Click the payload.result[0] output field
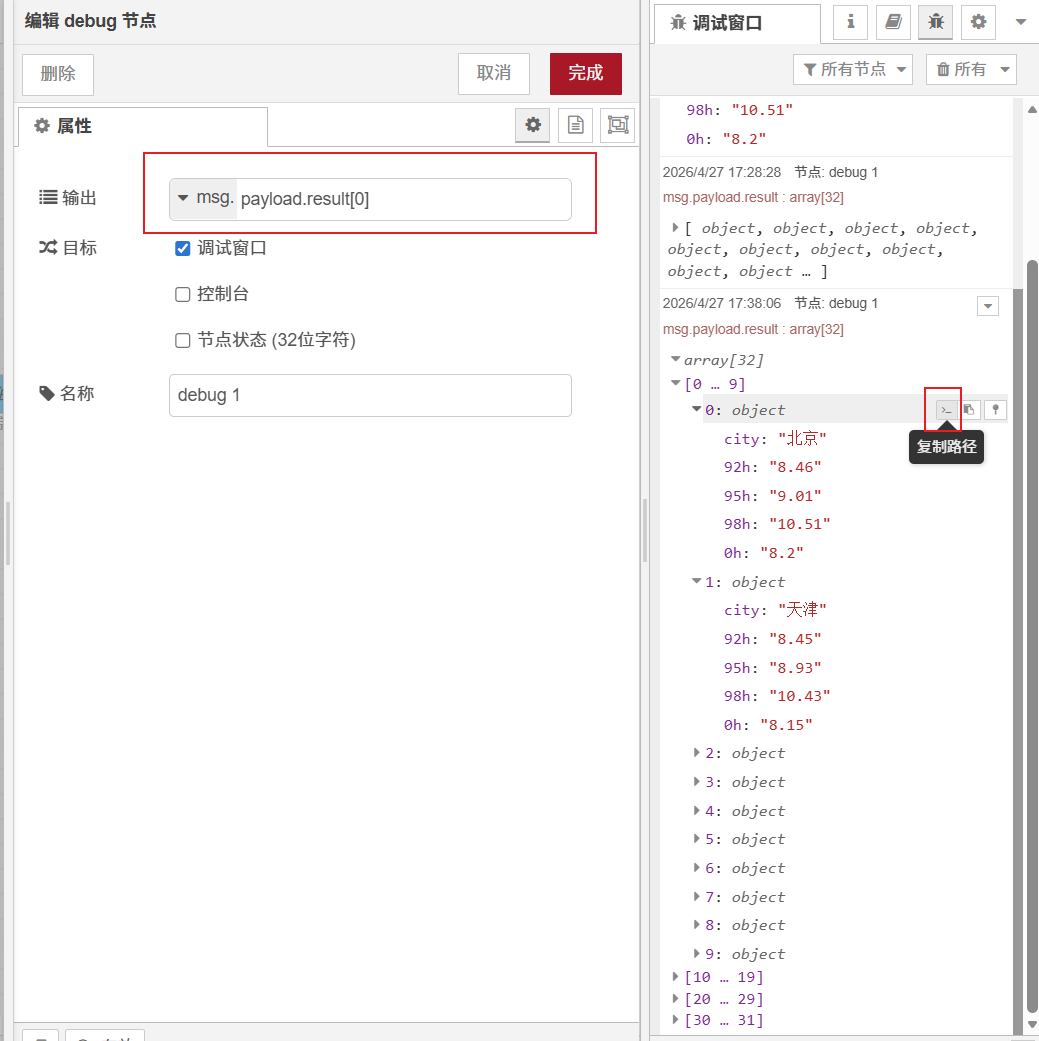Screen dimensions: 1039x1041 pyautogui.click(x=404, y=199)
